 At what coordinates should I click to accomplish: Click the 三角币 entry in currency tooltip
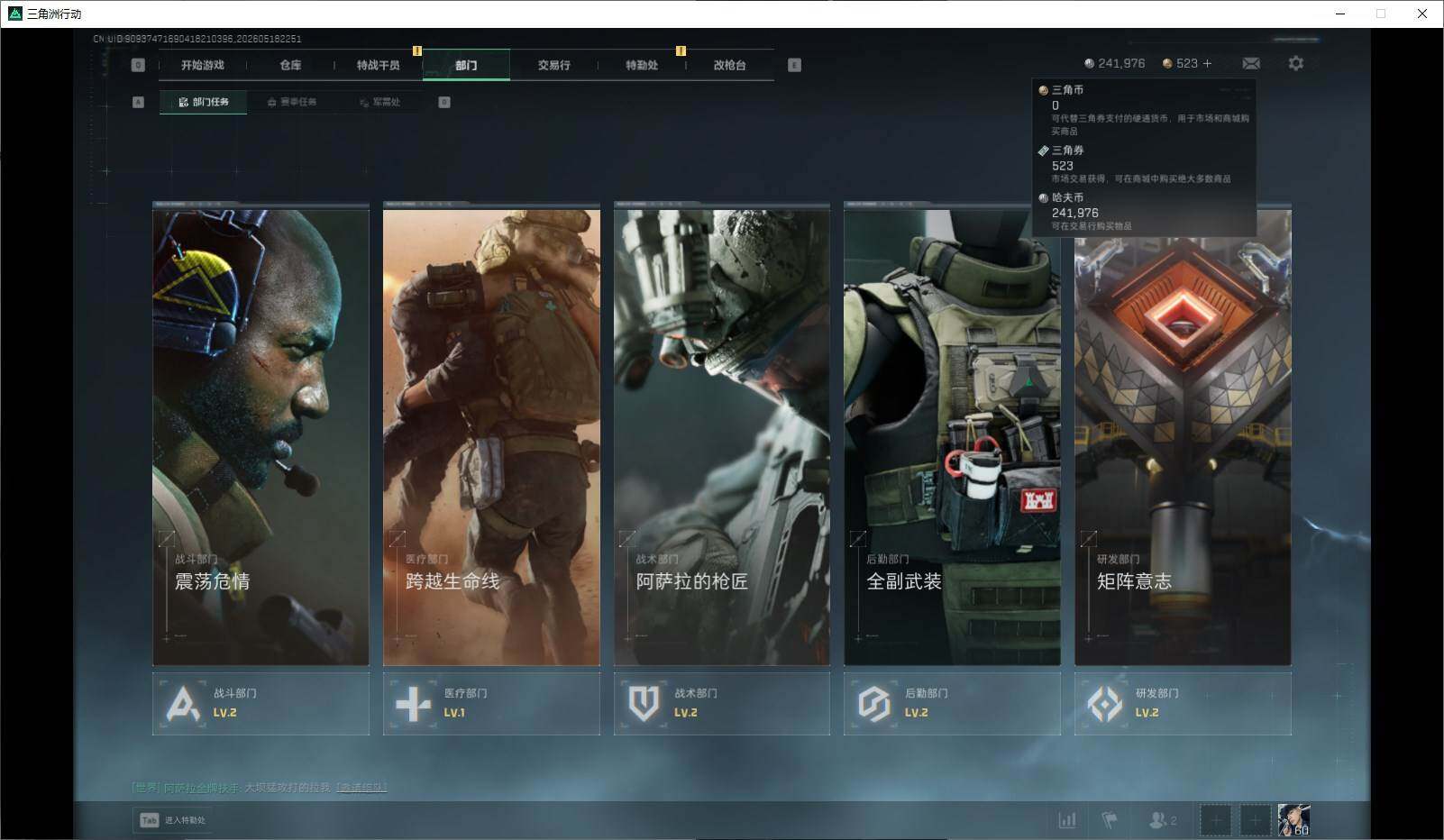coord(1144,110)
